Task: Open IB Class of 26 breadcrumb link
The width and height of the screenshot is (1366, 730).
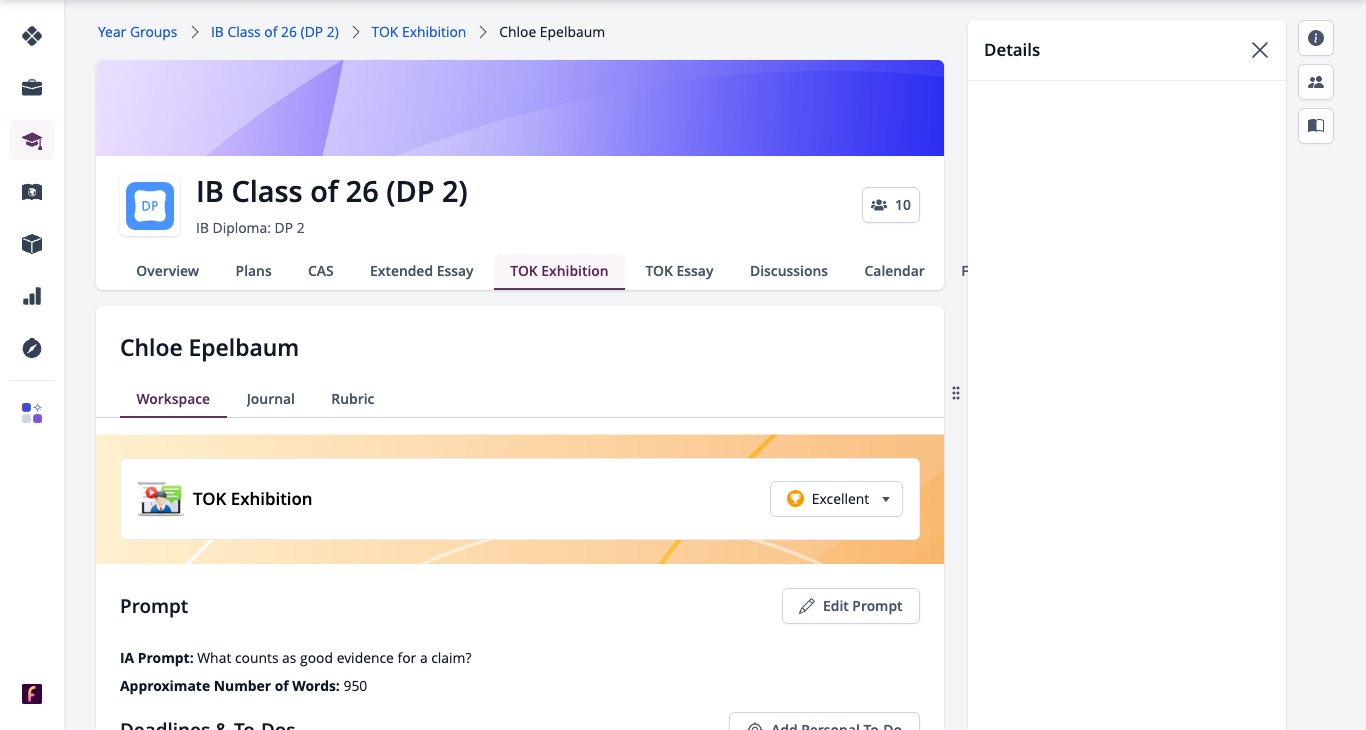Action: click(x=275, y=32)
